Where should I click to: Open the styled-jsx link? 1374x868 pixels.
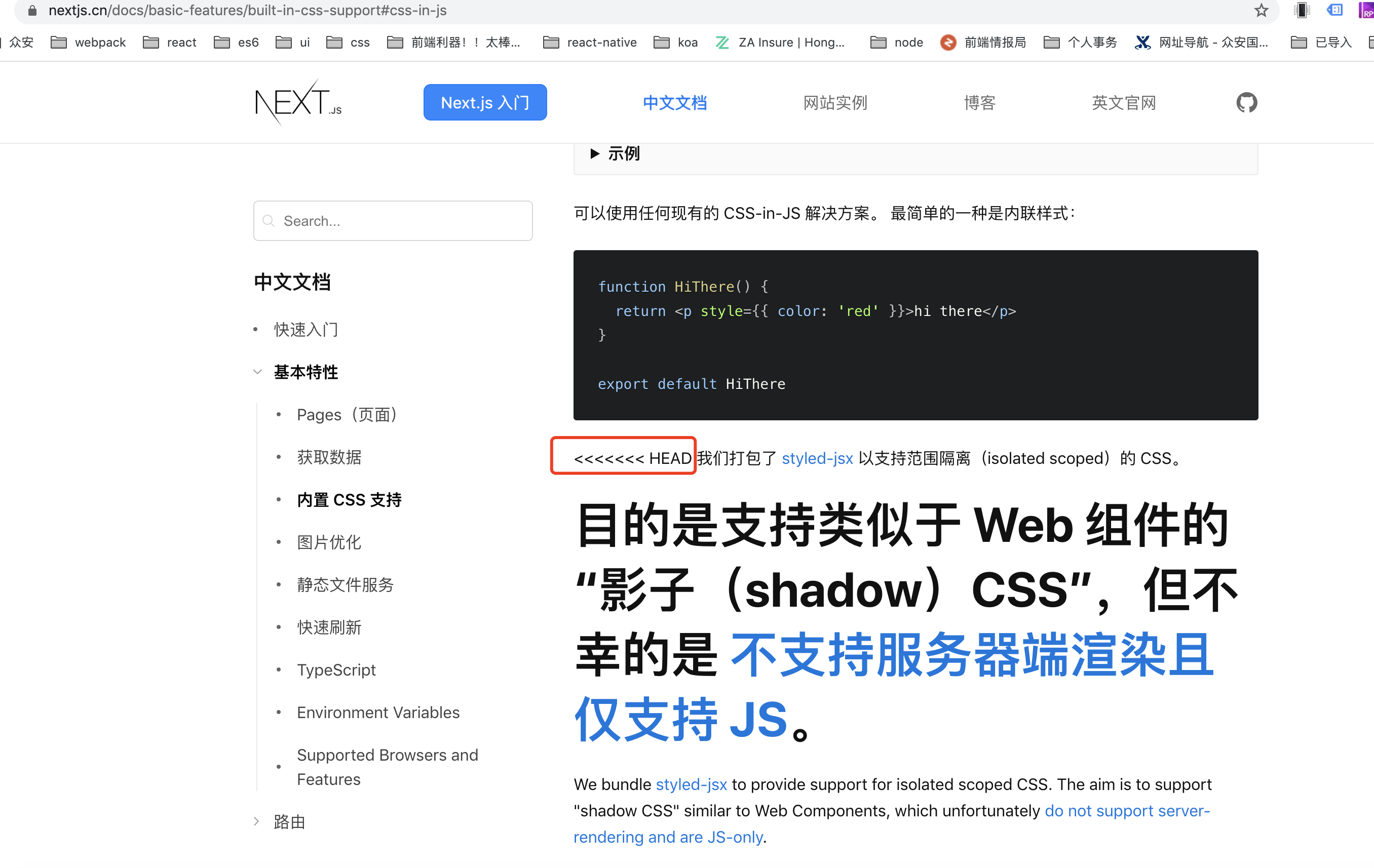[x=816, y=458]
